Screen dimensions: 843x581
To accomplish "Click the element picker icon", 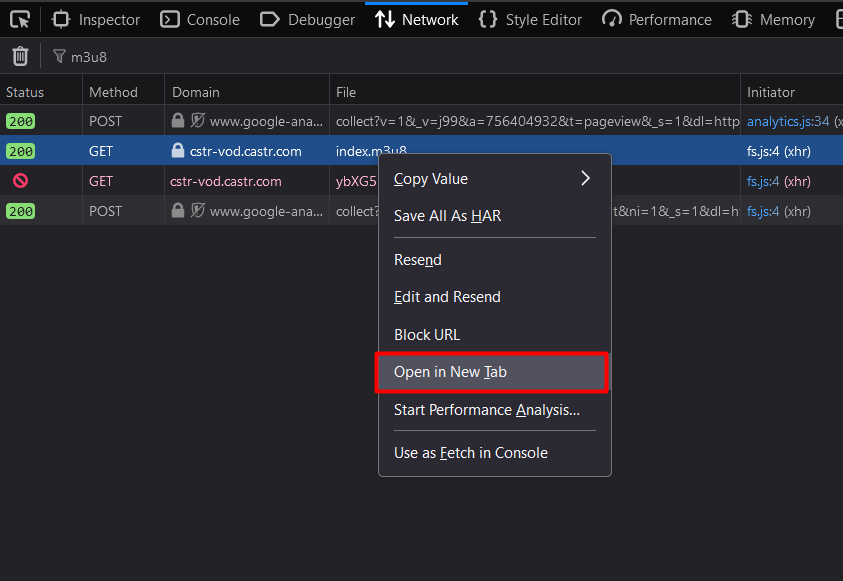I will (x=20, y=20).
